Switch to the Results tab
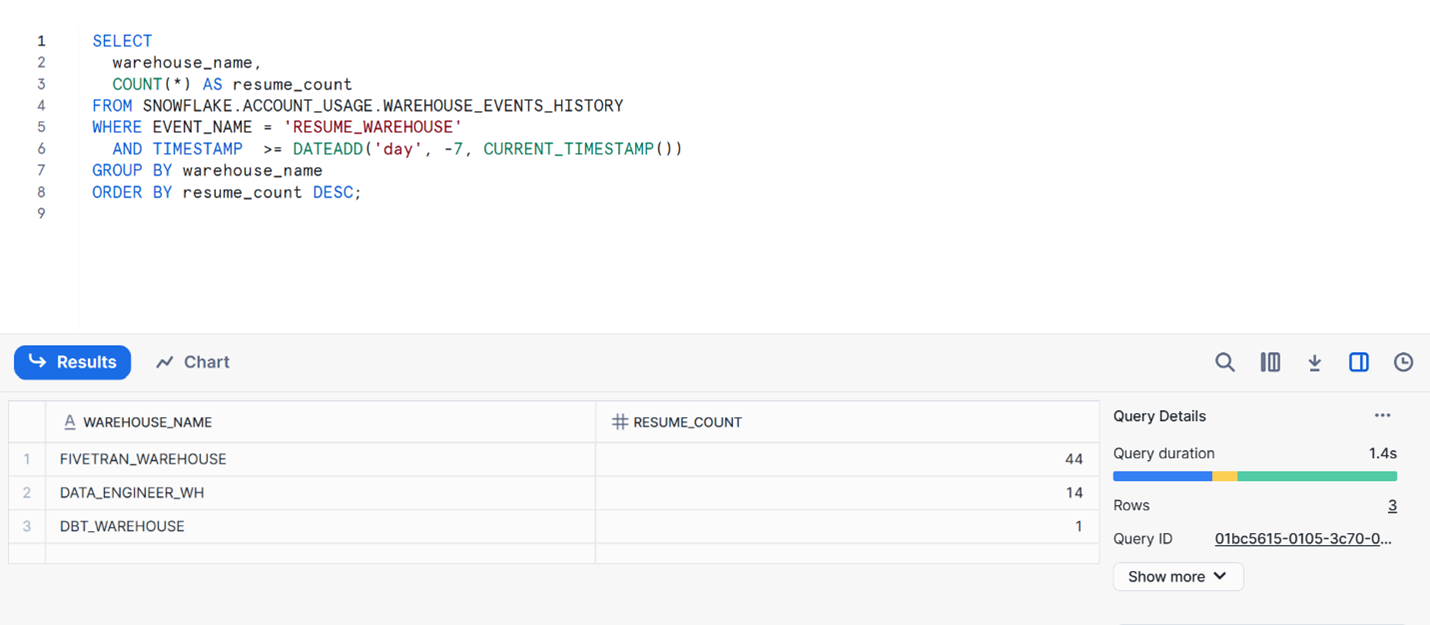 click(72, 362)
